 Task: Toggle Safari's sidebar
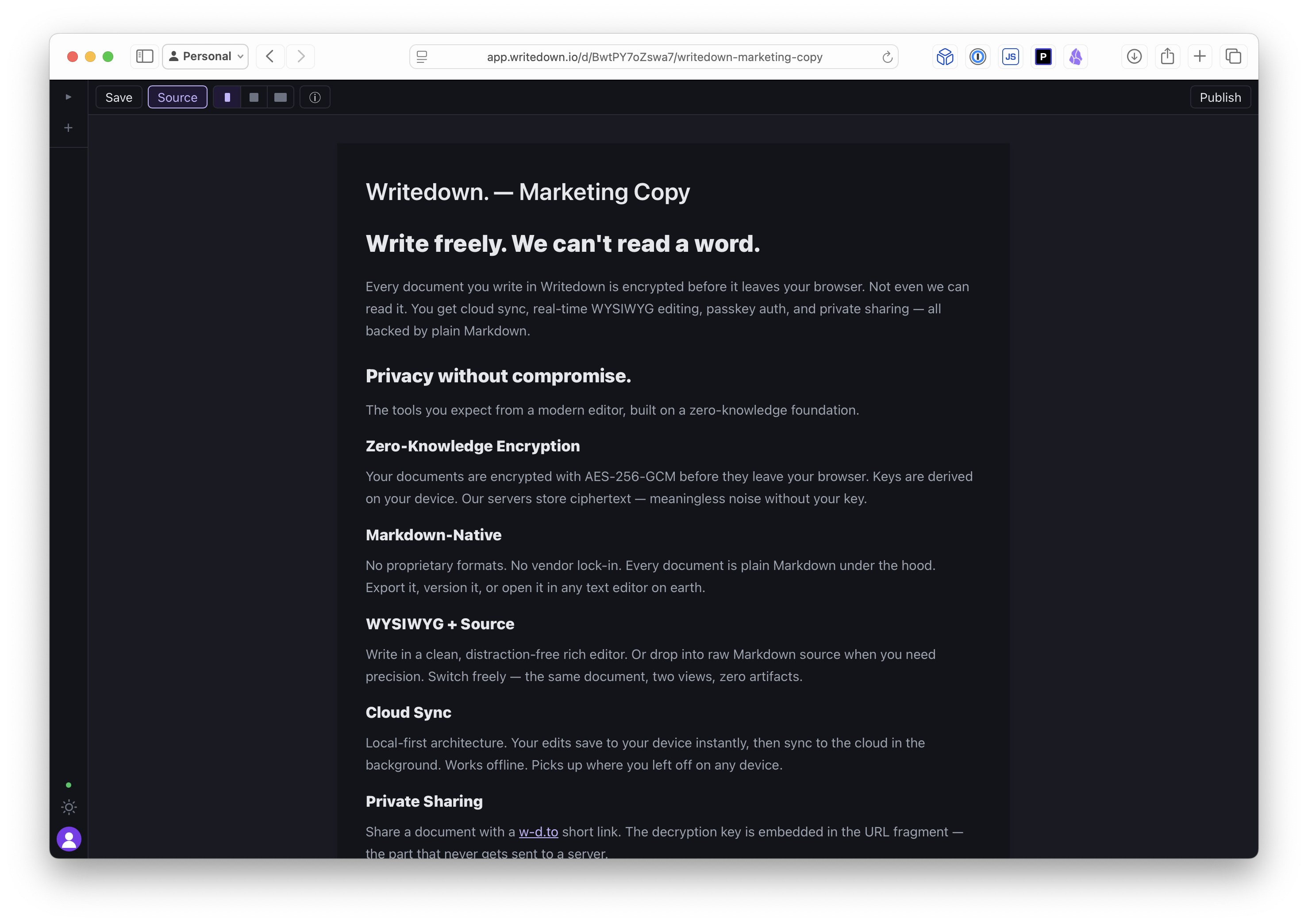point(144,56)
